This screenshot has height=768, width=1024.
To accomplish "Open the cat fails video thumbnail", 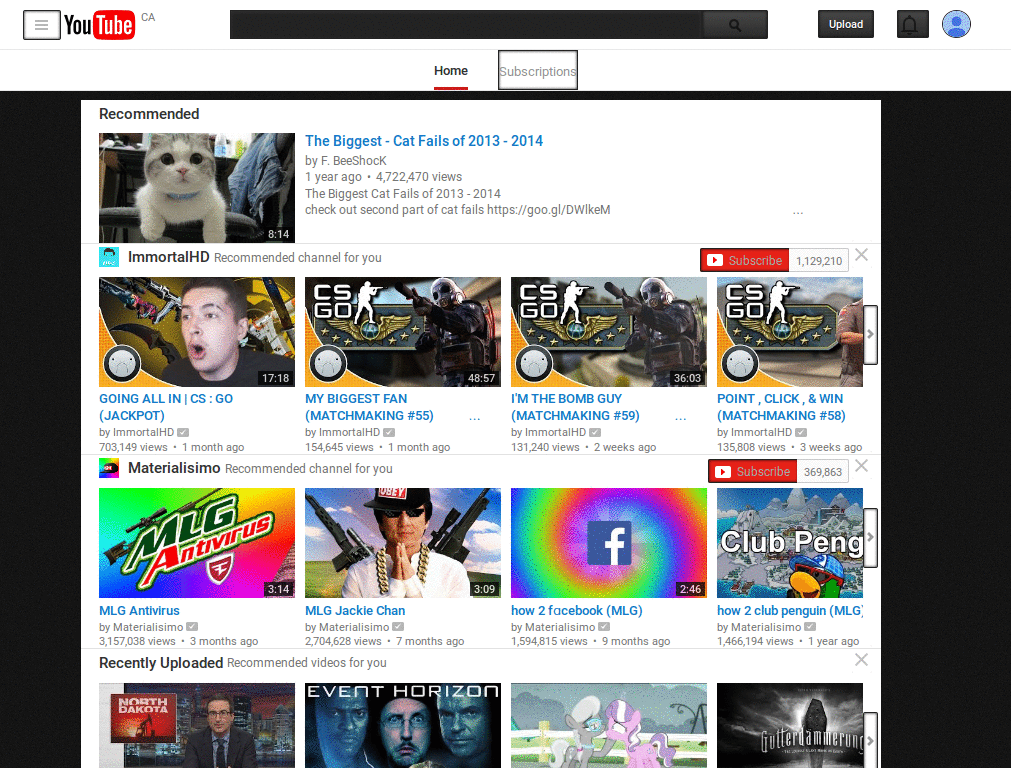I will (x=197, y=188).
